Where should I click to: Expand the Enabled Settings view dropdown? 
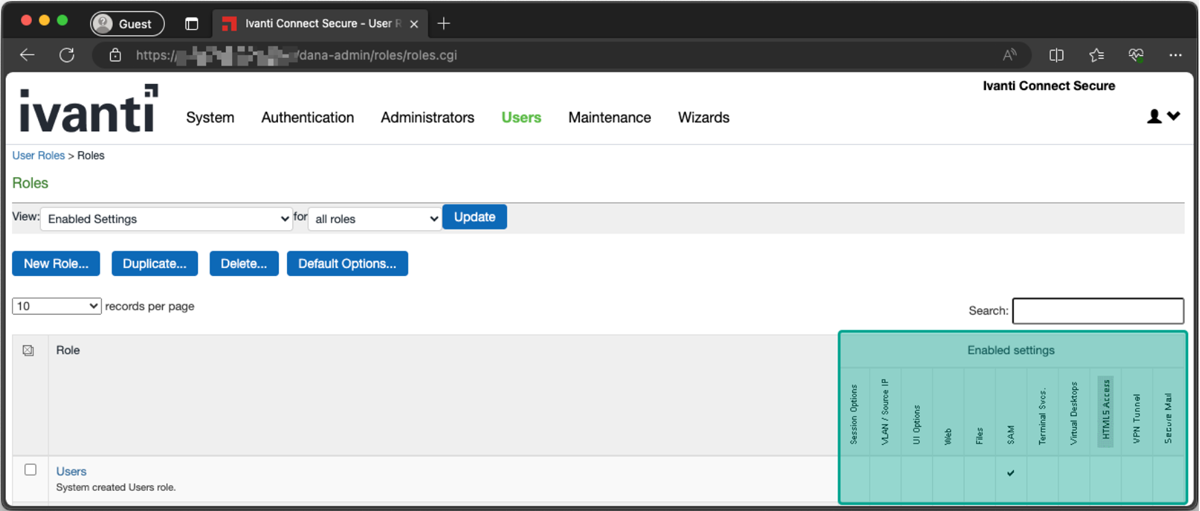point(166,219)
